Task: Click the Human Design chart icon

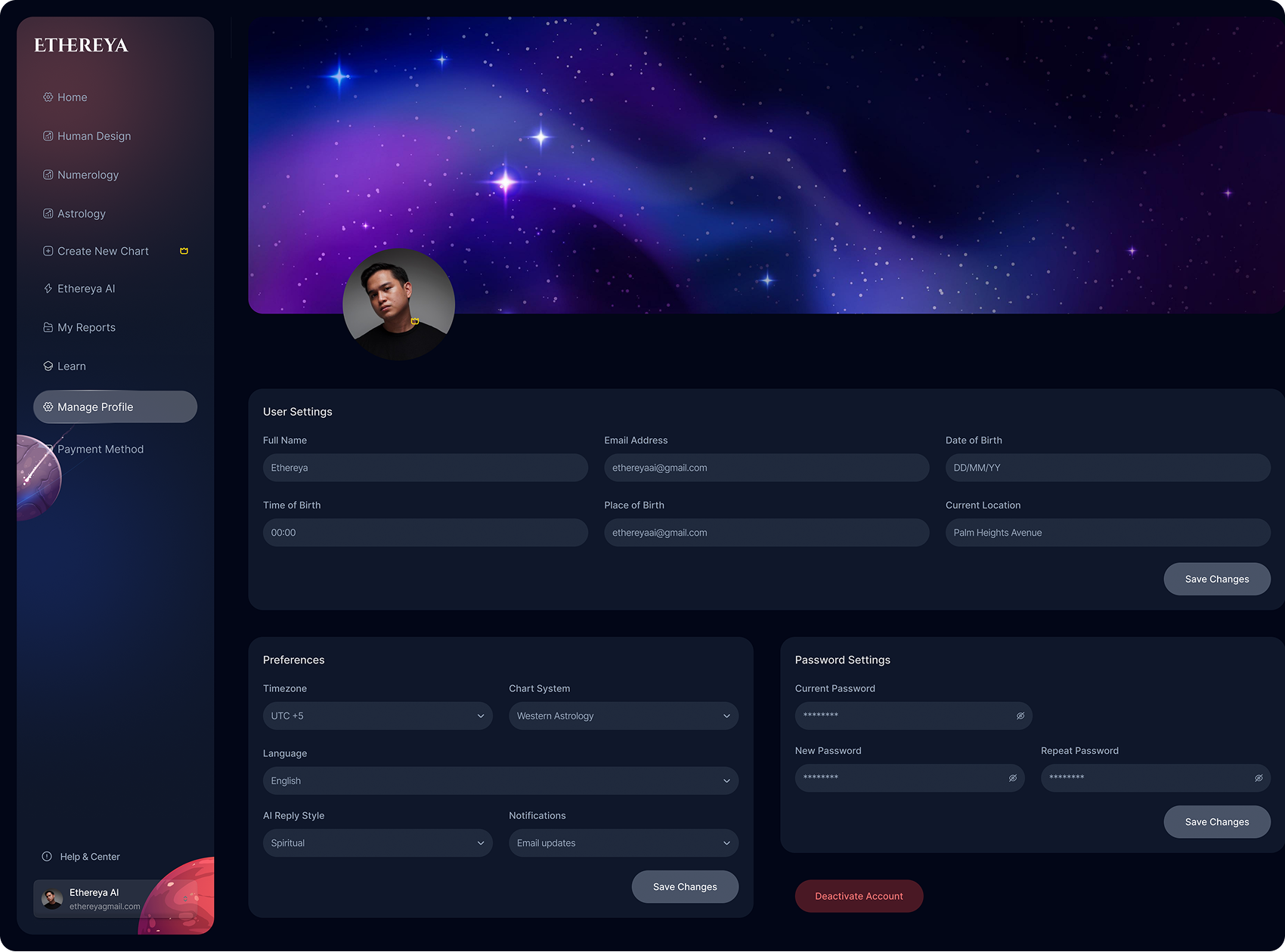Action: pyautogui.click(x=48, y=136)
